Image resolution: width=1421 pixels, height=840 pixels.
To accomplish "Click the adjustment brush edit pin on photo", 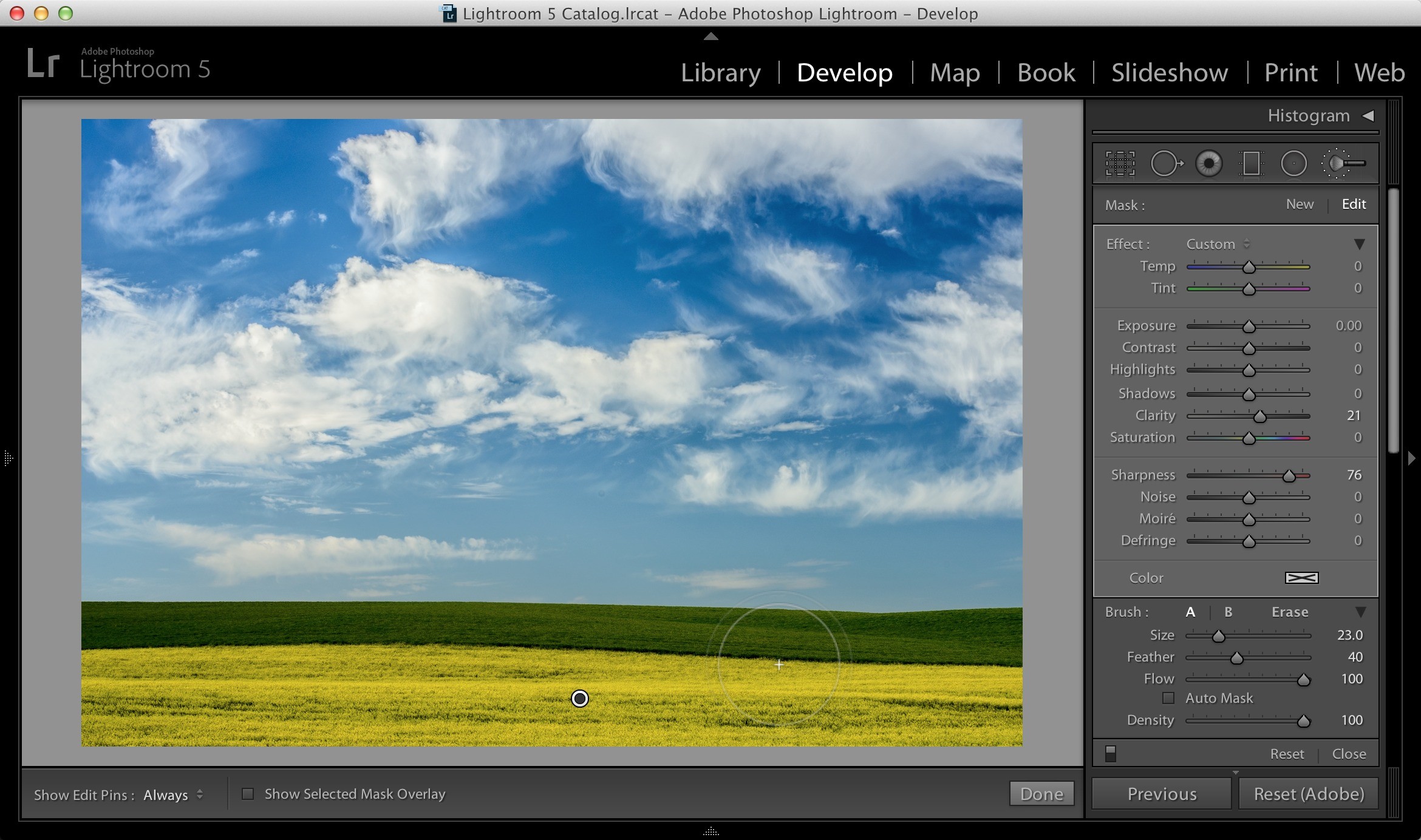I will pyautogui.click(x=580, y=699).
